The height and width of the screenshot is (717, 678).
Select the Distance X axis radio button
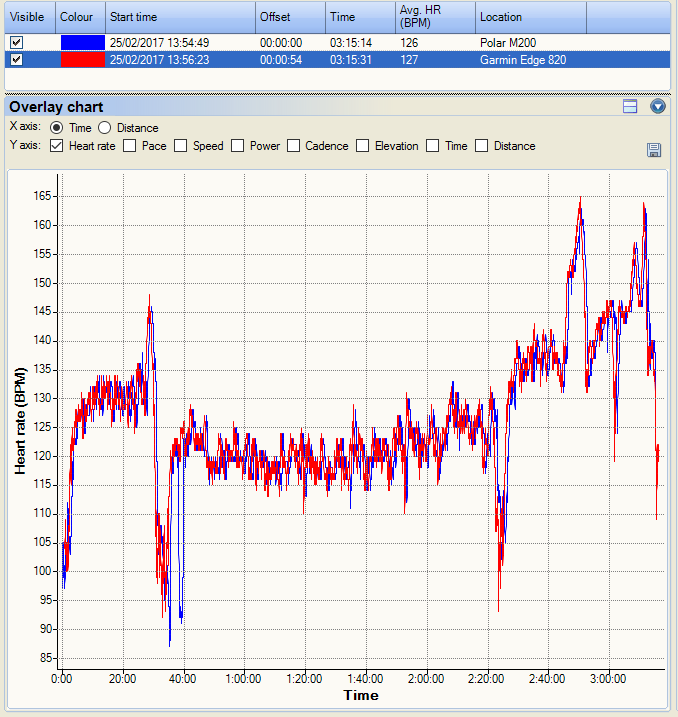[104, 128]
